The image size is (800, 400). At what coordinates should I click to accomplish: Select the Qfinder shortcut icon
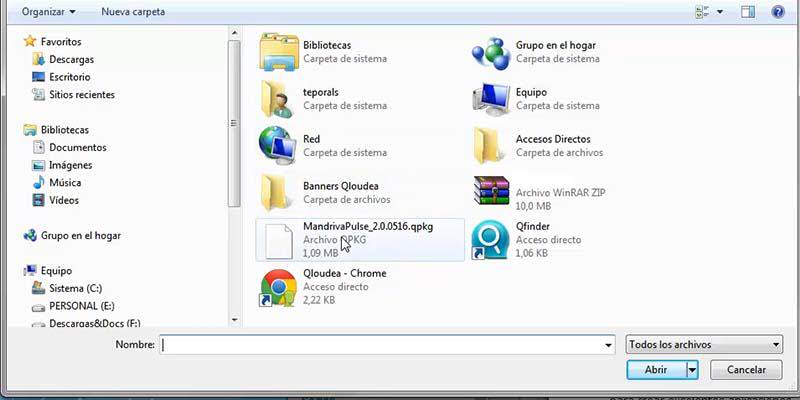tap(490, 240)
